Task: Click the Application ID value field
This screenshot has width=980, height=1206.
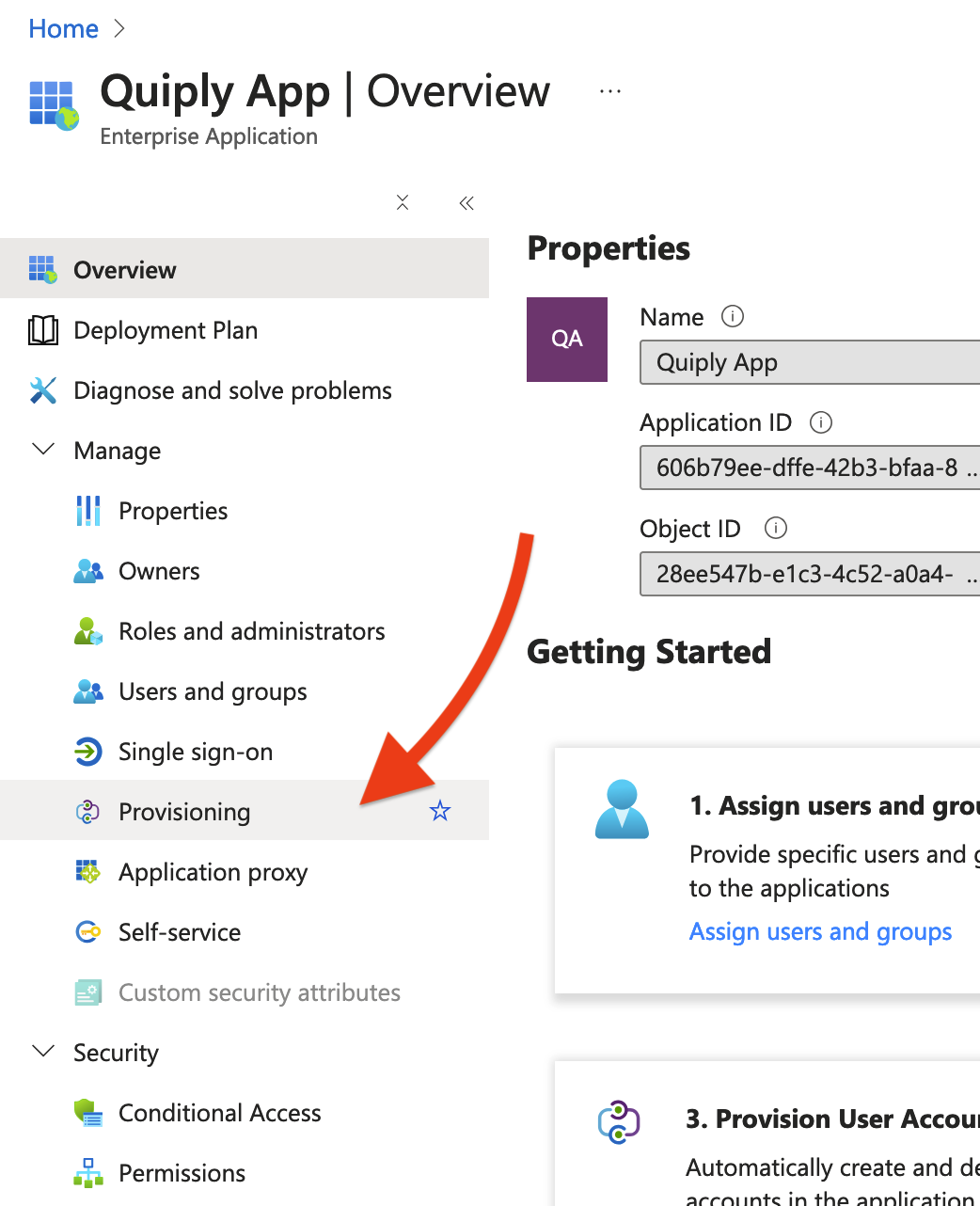Action: (x=810, y=468)
